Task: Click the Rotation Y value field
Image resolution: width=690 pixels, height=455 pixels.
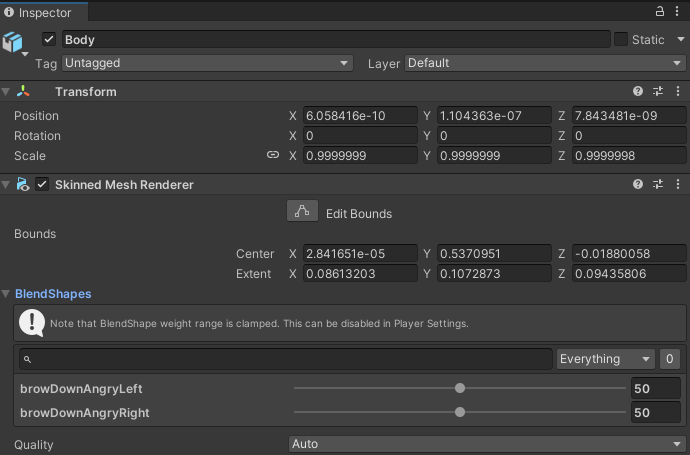Action: click(x=494, y=136)
